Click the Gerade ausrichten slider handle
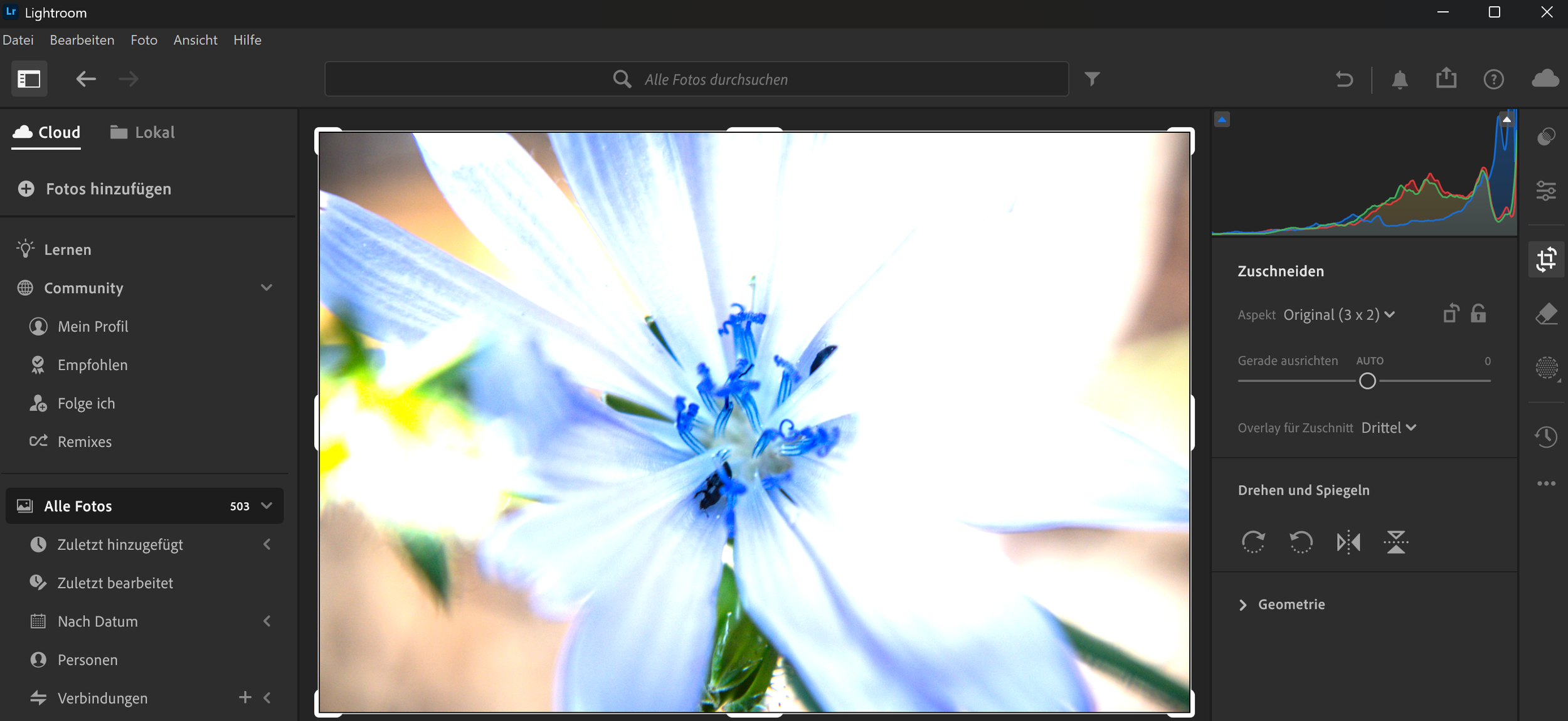 1367,381
